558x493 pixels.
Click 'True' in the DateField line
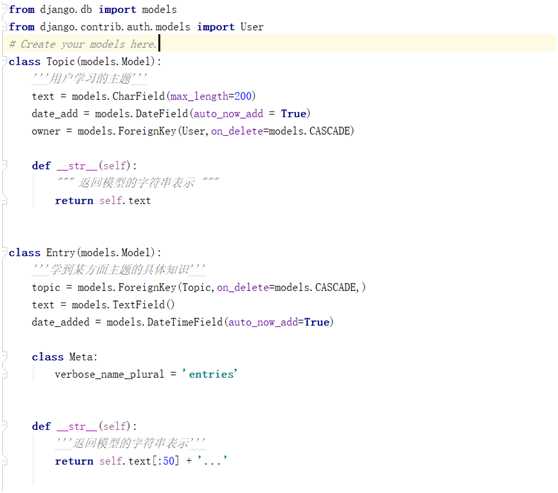click(x=293, y=114)
